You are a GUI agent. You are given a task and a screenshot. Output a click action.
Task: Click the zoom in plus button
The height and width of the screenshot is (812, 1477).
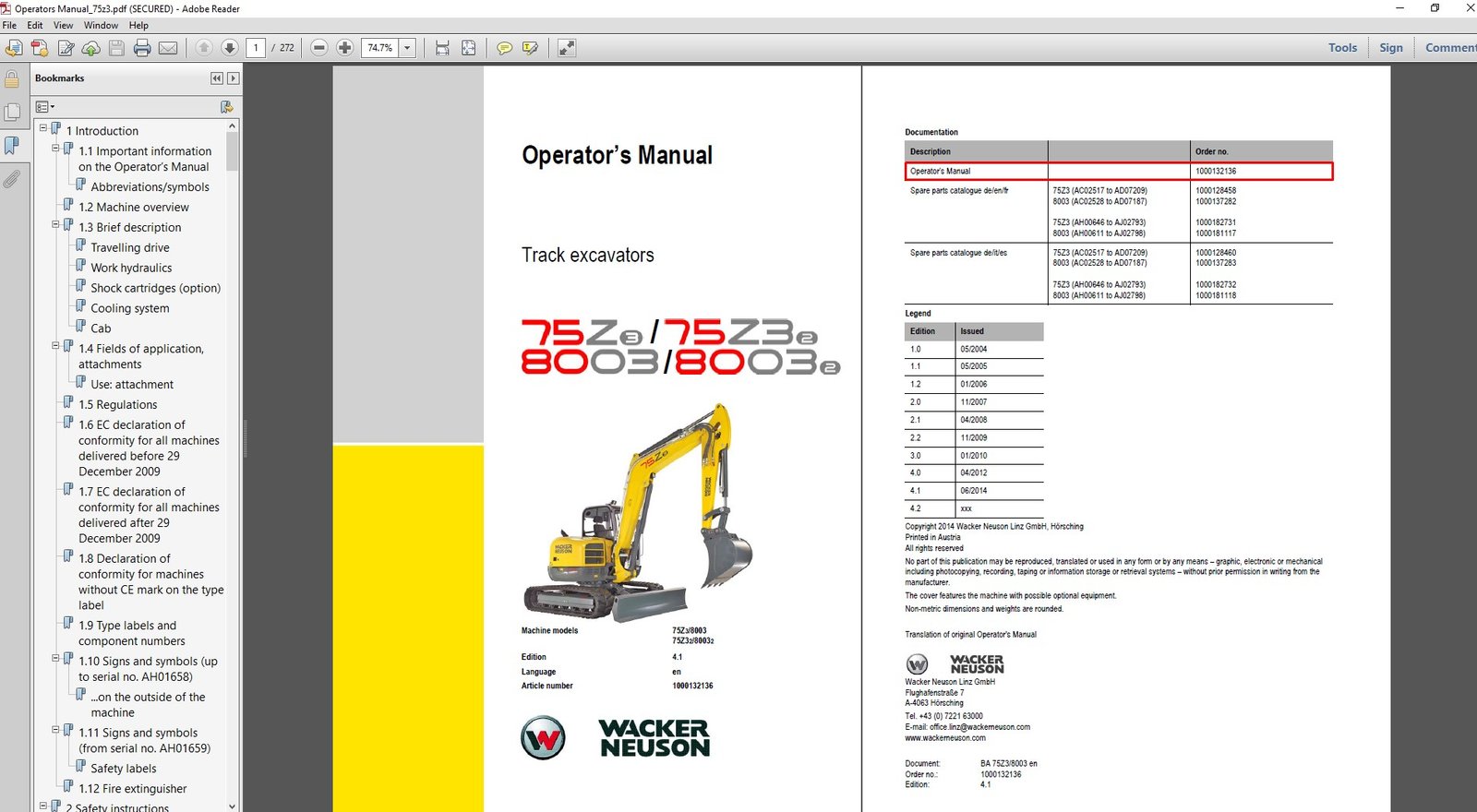click(x=344, y=48)
